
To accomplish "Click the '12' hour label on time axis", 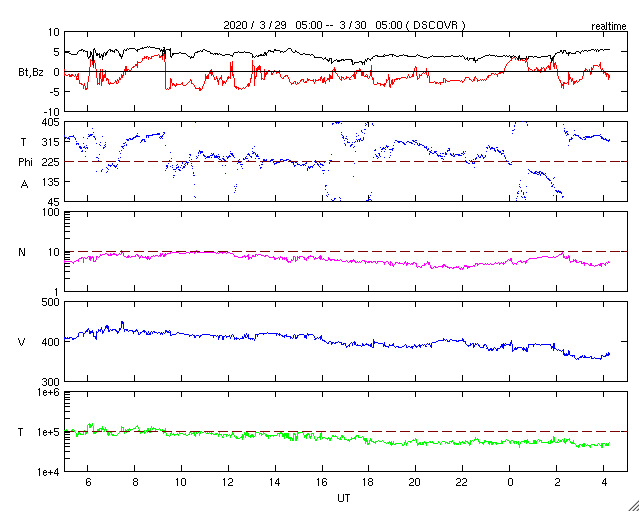I will [x=228, y=483].
